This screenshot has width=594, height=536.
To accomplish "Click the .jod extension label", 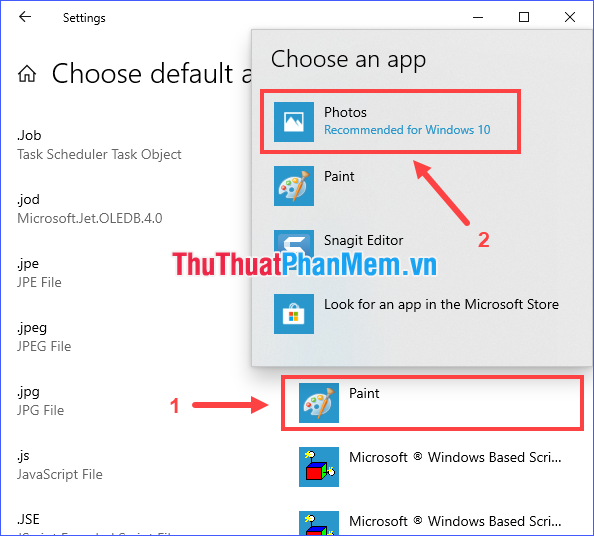I will click(28, 199).
